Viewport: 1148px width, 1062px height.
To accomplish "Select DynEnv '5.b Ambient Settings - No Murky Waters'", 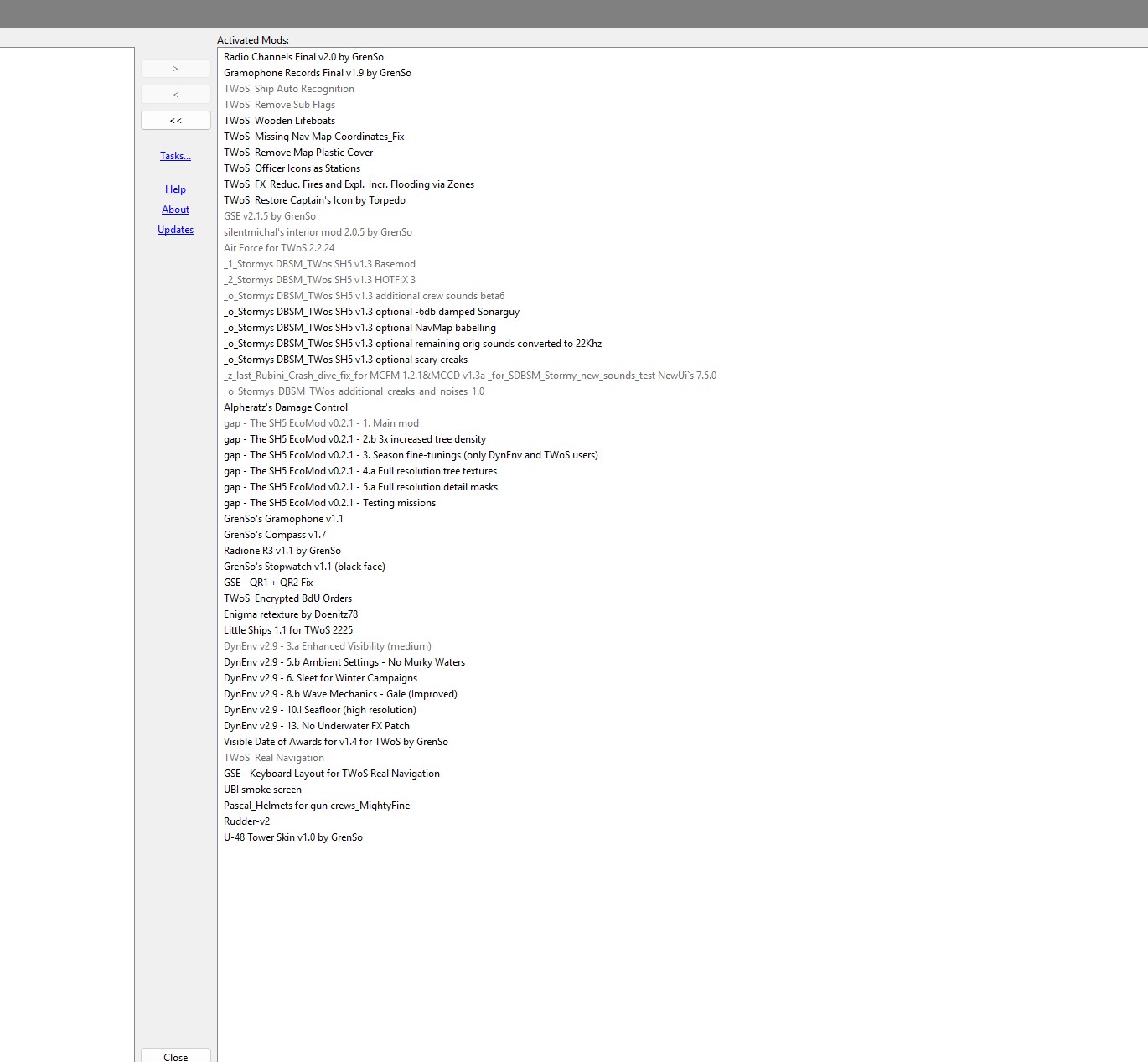I will (344, 662).
